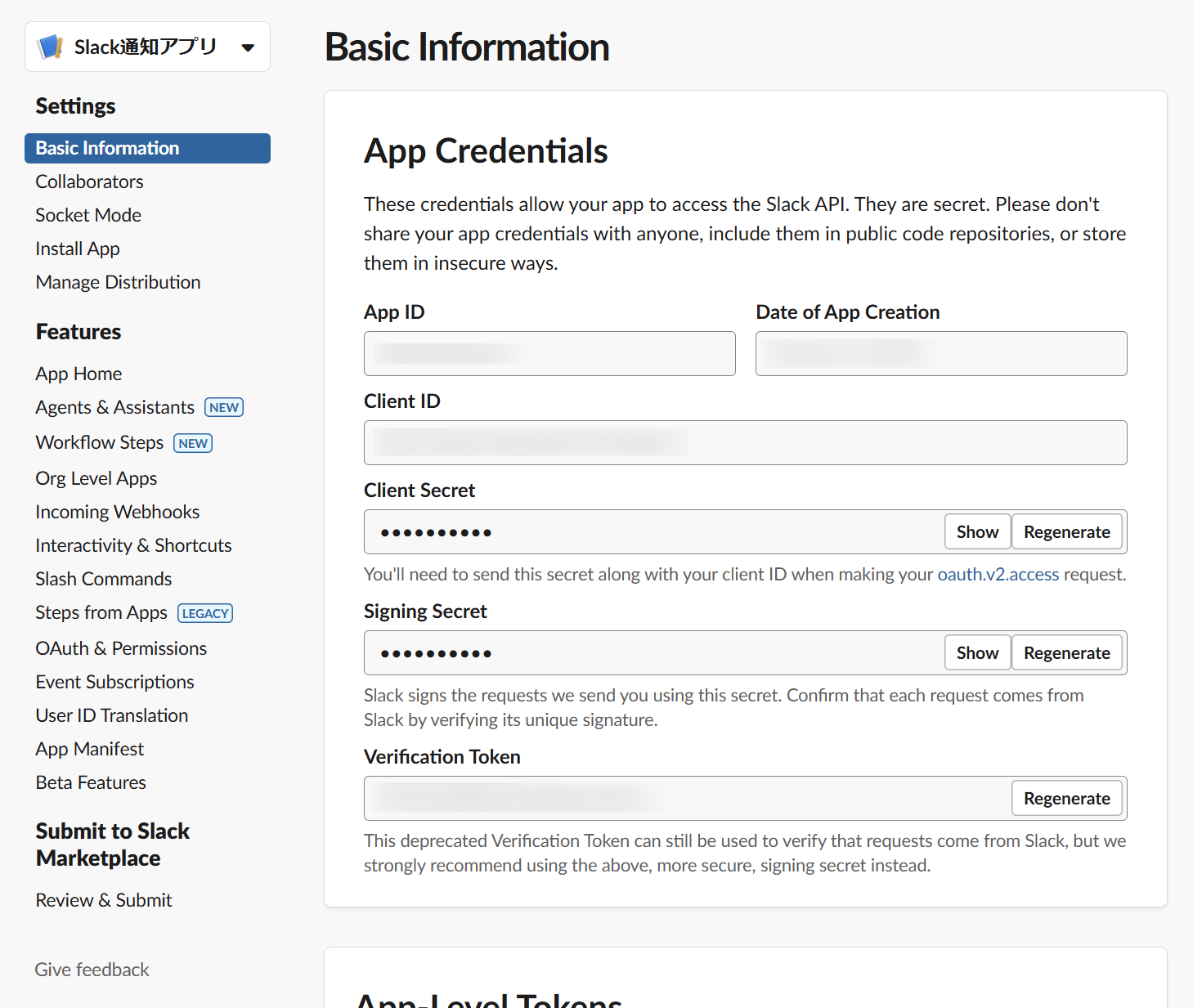Open OAuth & Permissions page
The height and width of the screenshot is (1008, 1193).
pyautogui.click(x=121, y=648)
